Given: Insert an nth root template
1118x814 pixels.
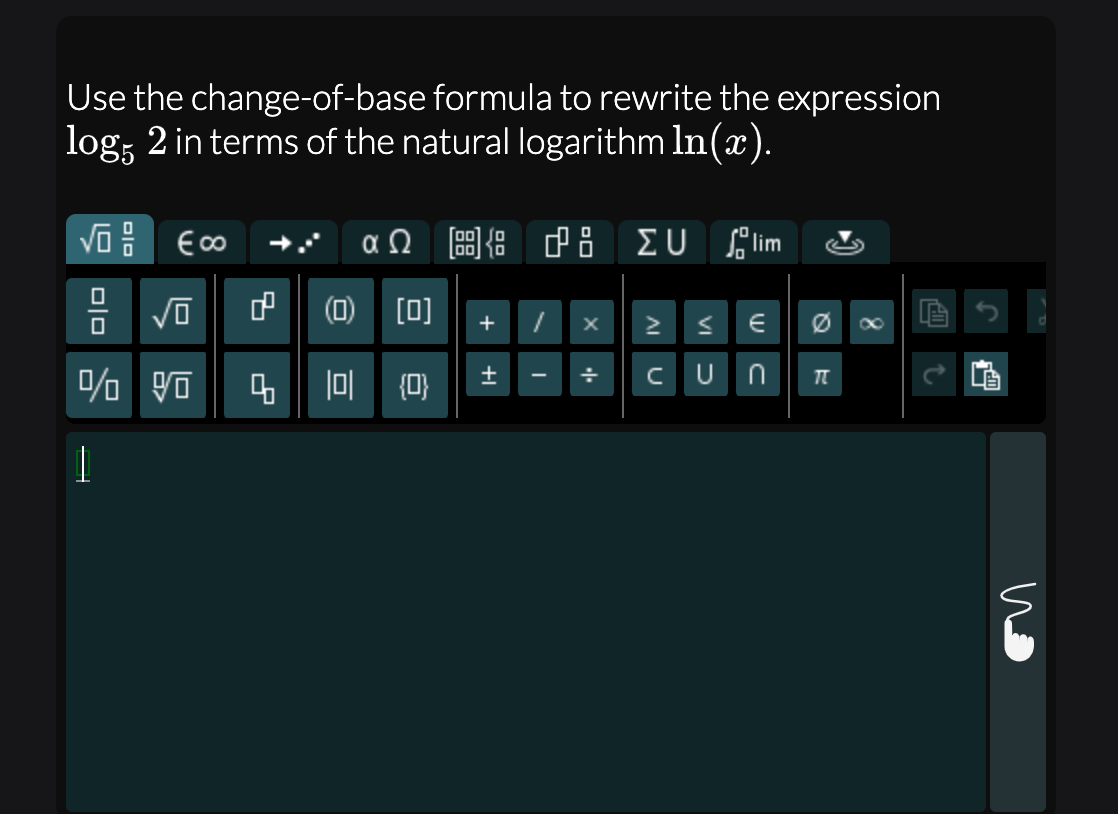Looking at the screenshot, I should pos(172,384).
